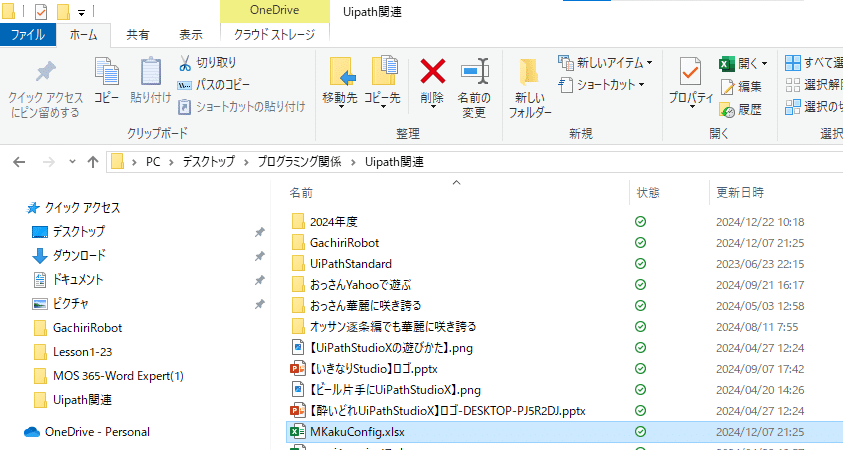Select the UiPathStandard folder
The width and height of the screenshot is (843, 450).
point(341,263)
